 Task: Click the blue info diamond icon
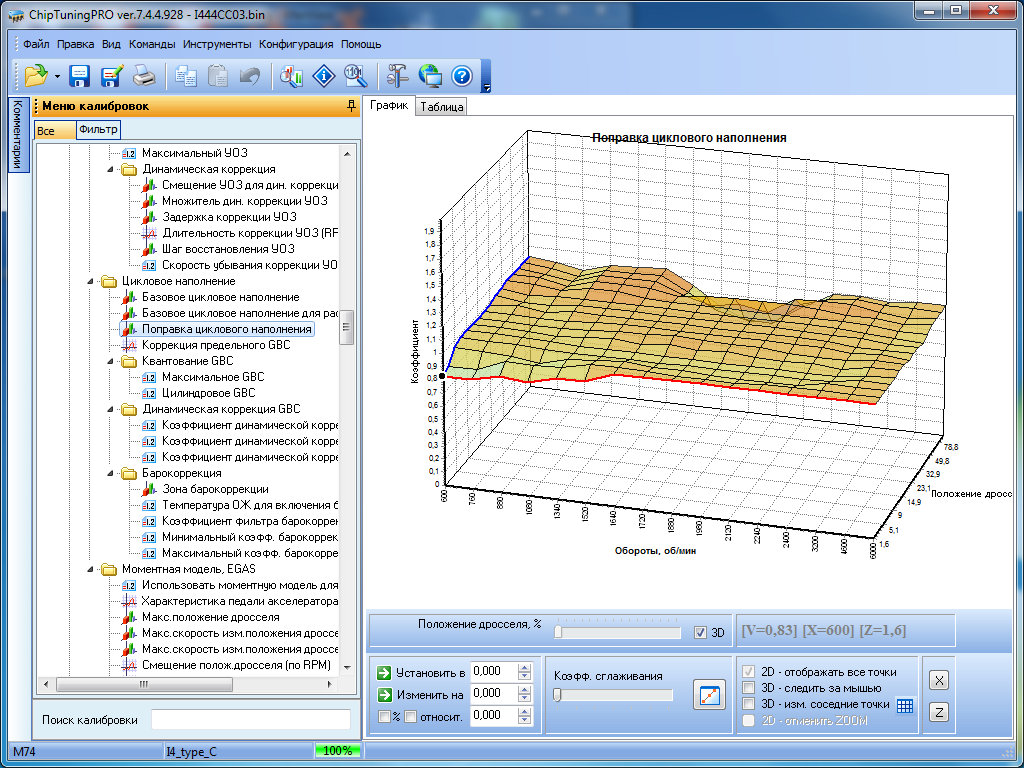pyautogui.click(x=323, y=75)
